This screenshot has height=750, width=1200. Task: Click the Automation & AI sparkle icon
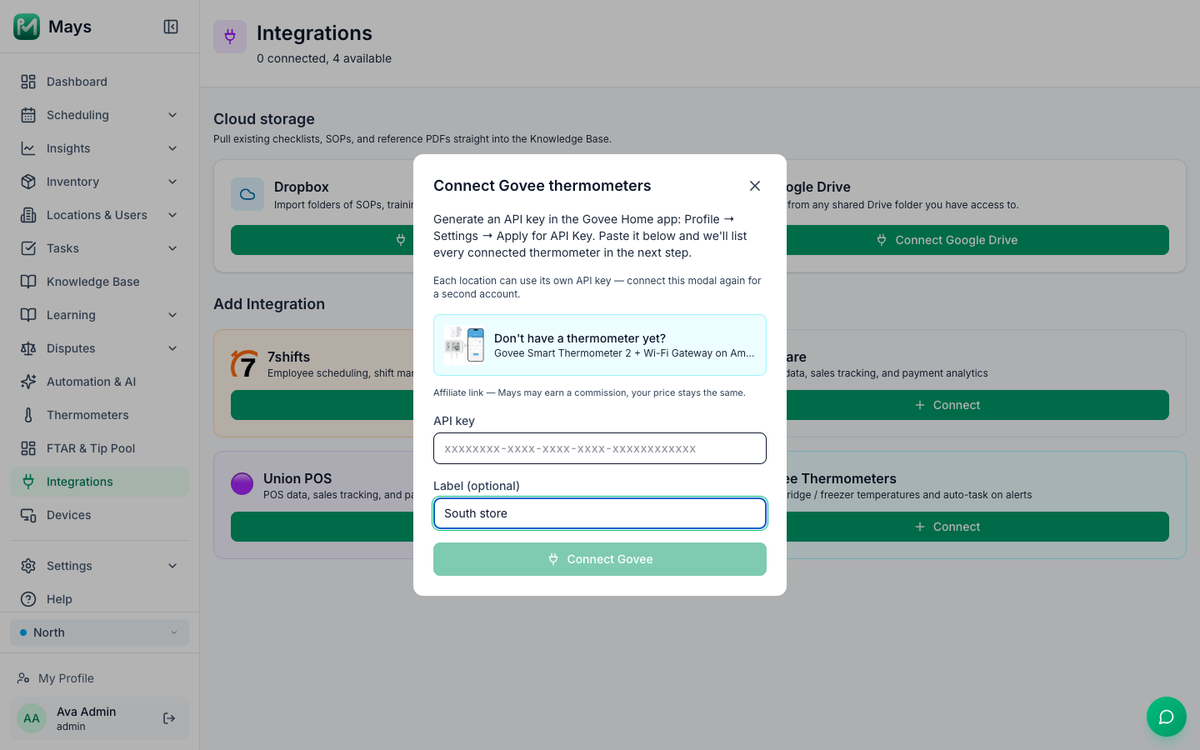pos(28,382)
